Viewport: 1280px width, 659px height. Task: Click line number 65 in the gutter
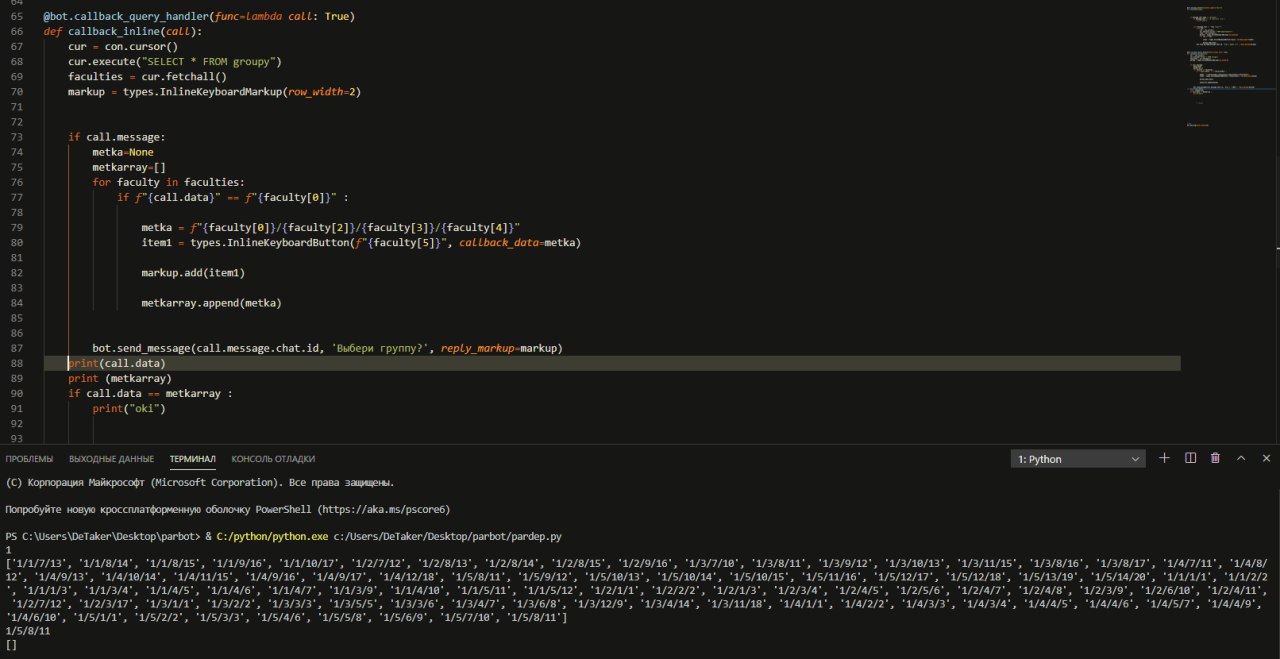coord(16,18)
